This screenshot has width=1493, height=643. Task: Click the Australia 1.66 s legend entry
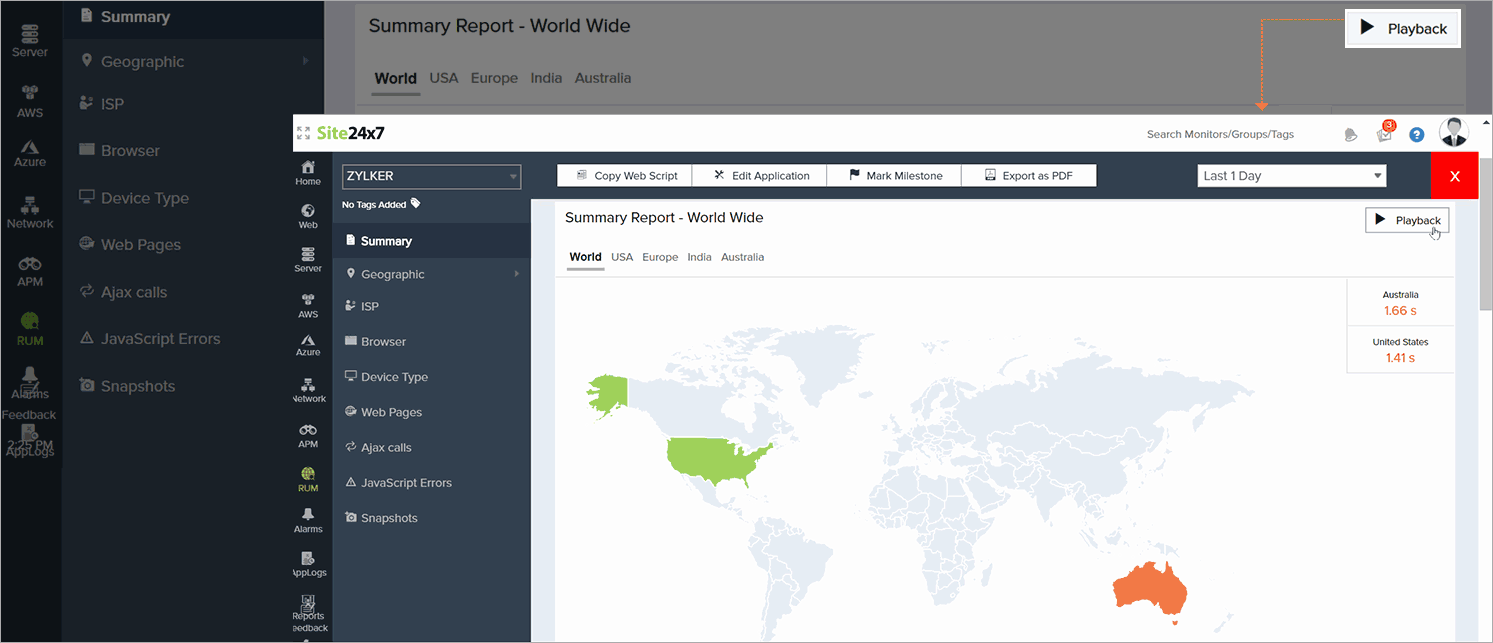pos(1400,303)
